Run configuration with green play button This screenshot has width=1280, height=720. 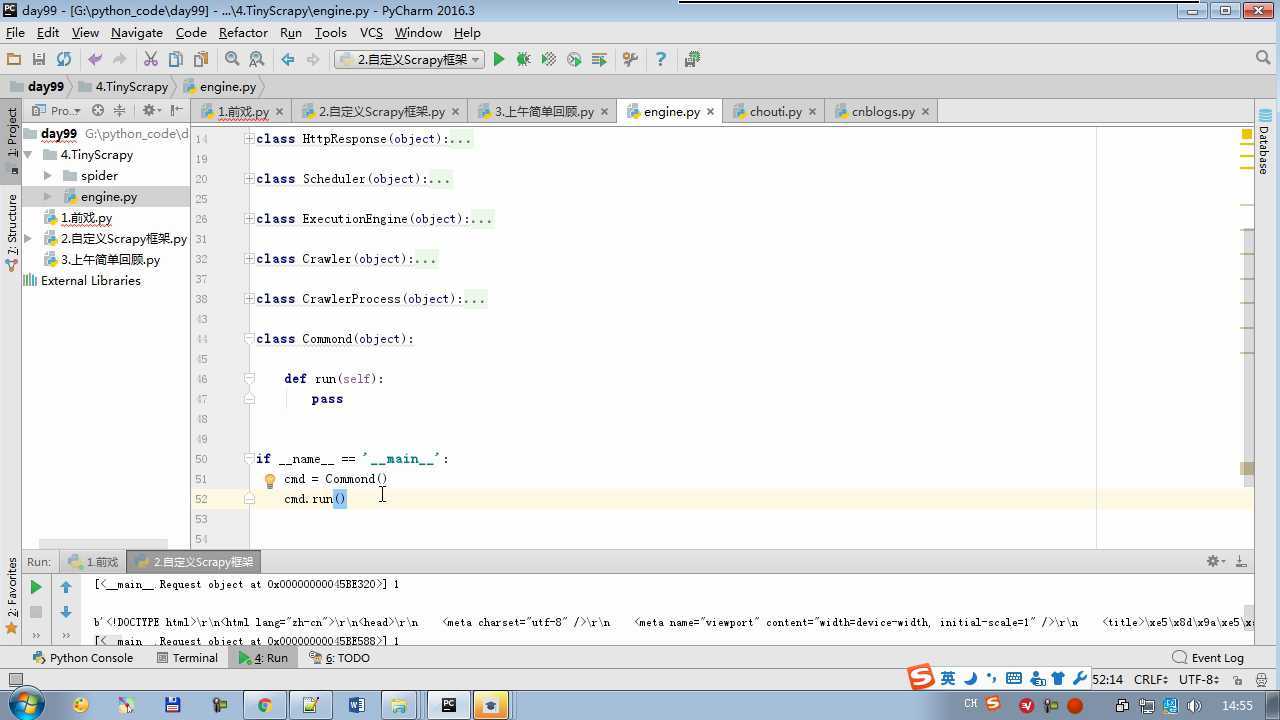coord(499,60)
